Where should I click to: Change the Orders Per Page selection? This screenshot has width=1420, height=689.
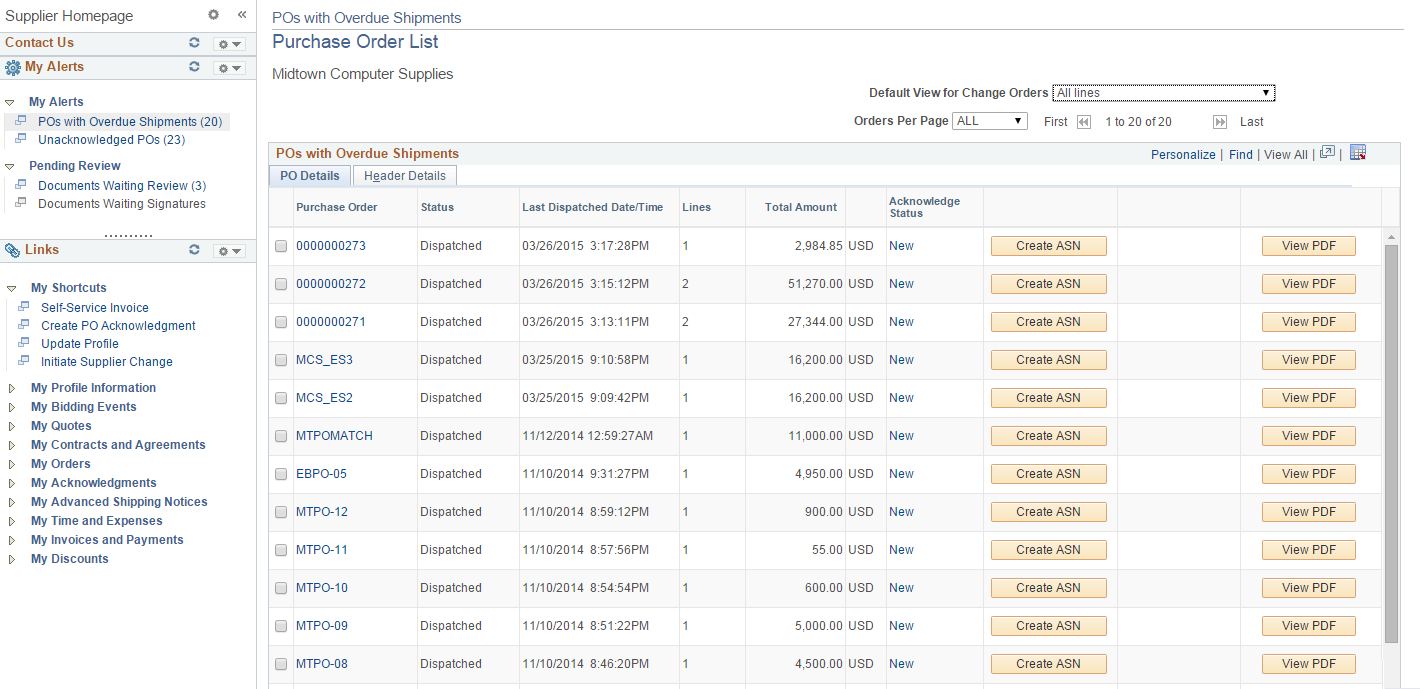(x=989, y=120)
